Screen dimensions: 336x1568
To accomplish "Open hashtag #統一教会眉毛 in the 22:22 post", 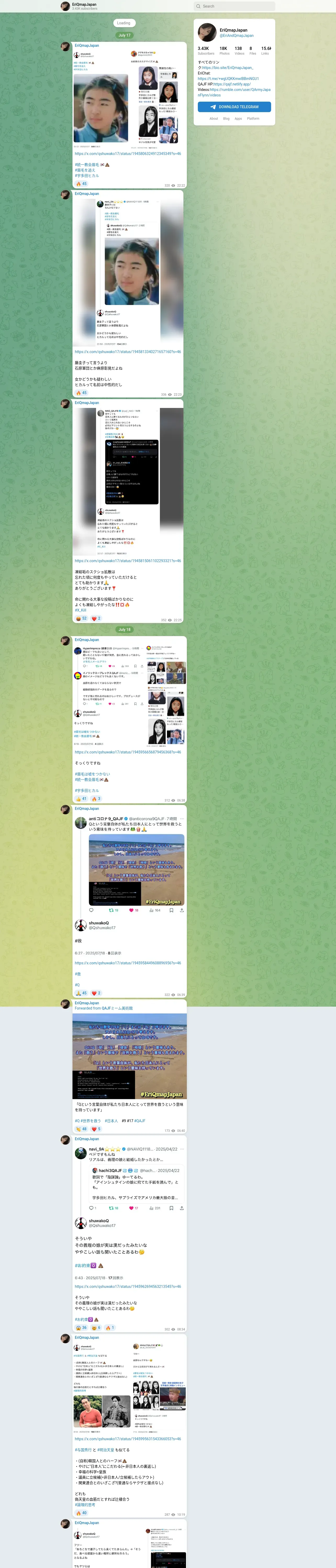I will coord(87,164).
